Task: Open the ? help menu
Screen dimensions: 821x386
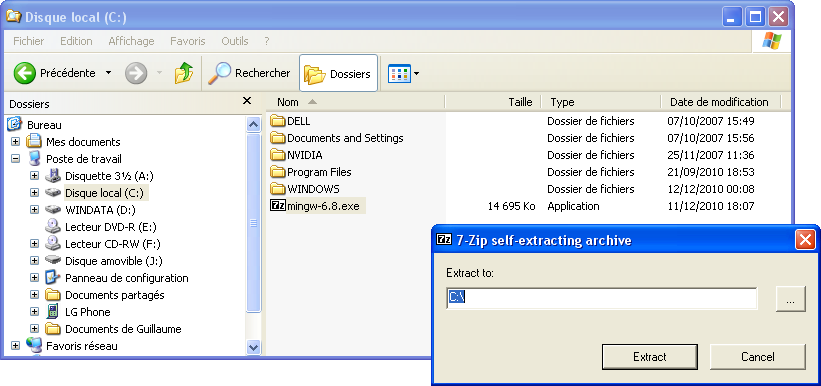Action: 267,41
